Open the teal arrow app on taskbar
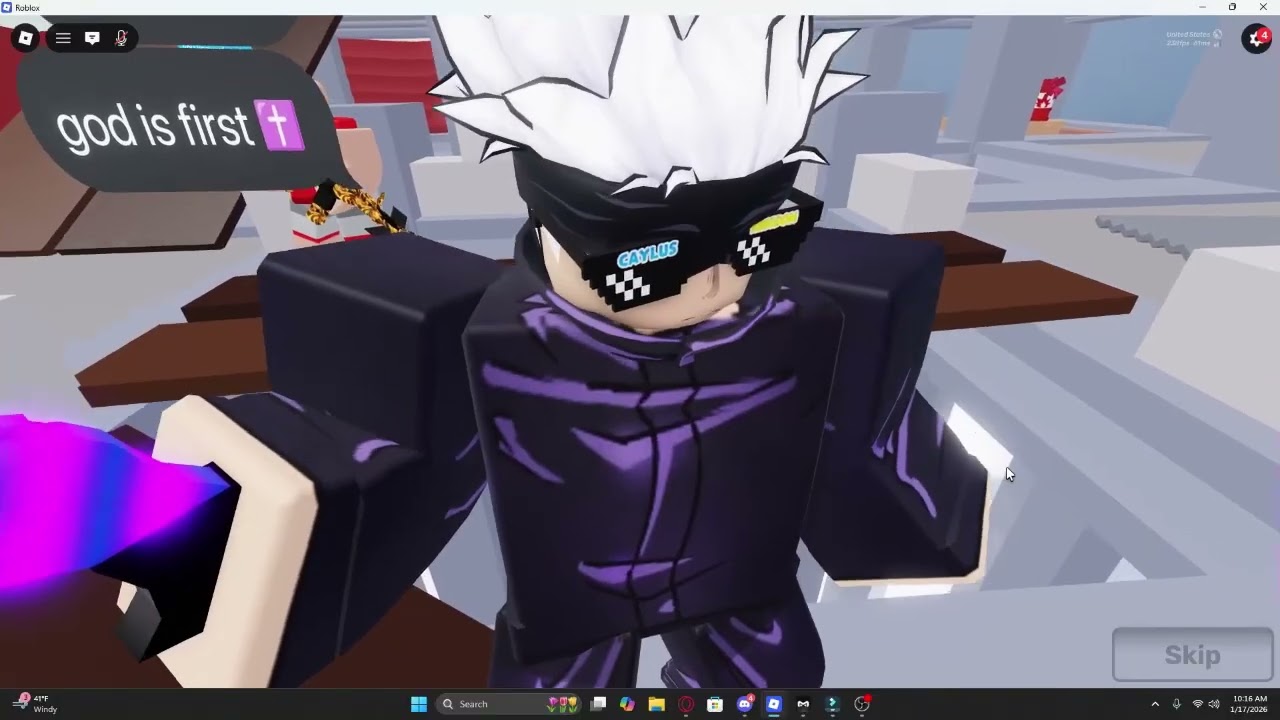1280x720 pixels. [832, 704]
